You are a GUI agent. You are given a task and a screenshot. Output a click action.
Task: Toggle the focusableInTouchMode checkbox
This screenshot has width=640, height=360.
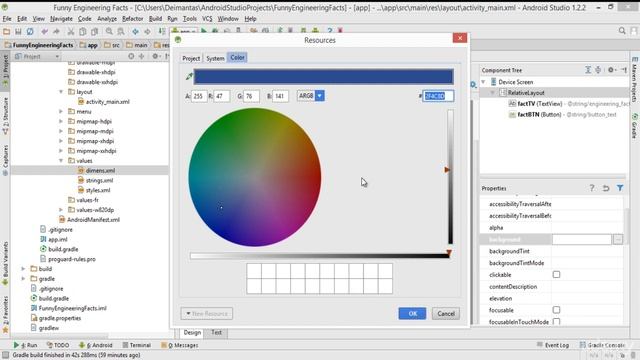pos(556,322)
